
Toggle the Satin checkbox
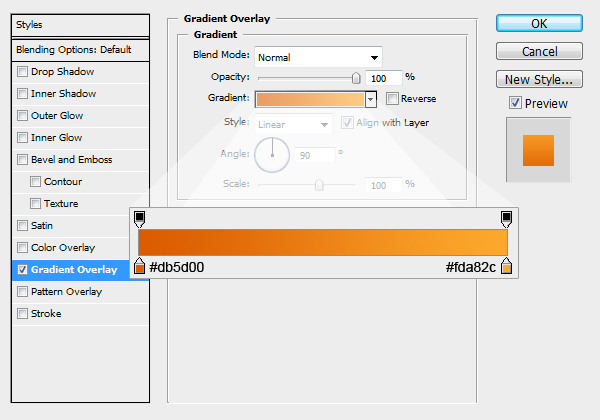[x=23, y=225]
